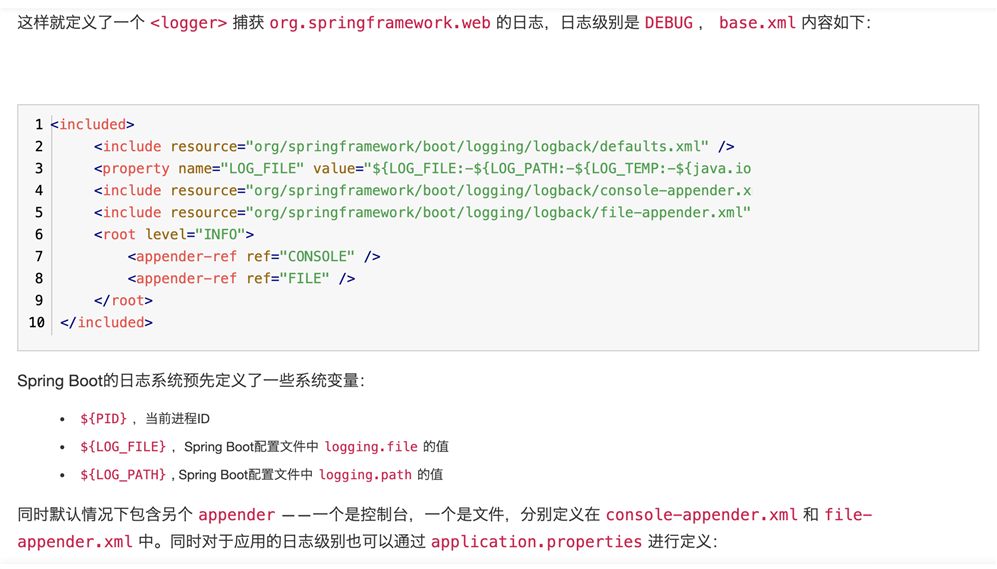Click logging.path inline code
Screen dimensions: 997x569
pyautogui.click(x=365, y=474)
